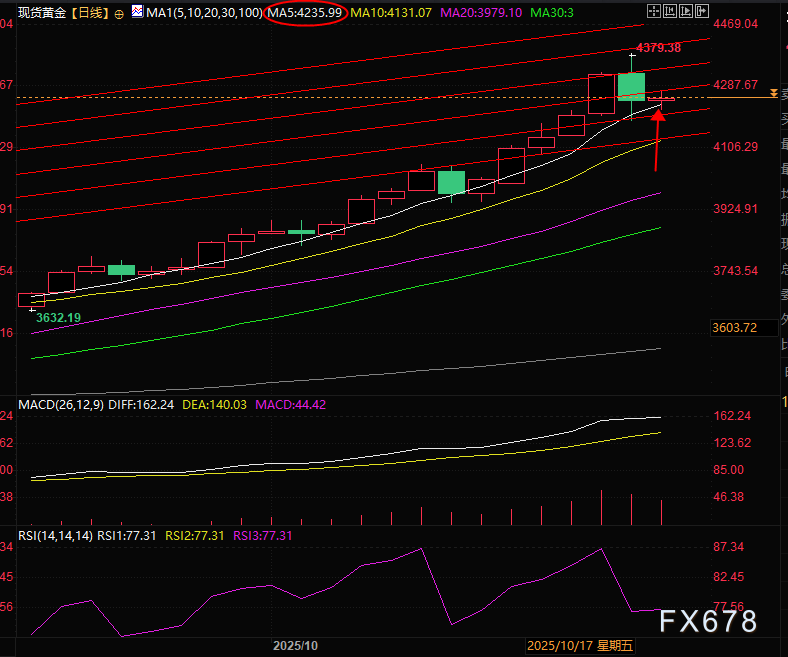
Task: Click the orange double-arrow price marker
Action: pyautogui.click(x=773, y=93)
